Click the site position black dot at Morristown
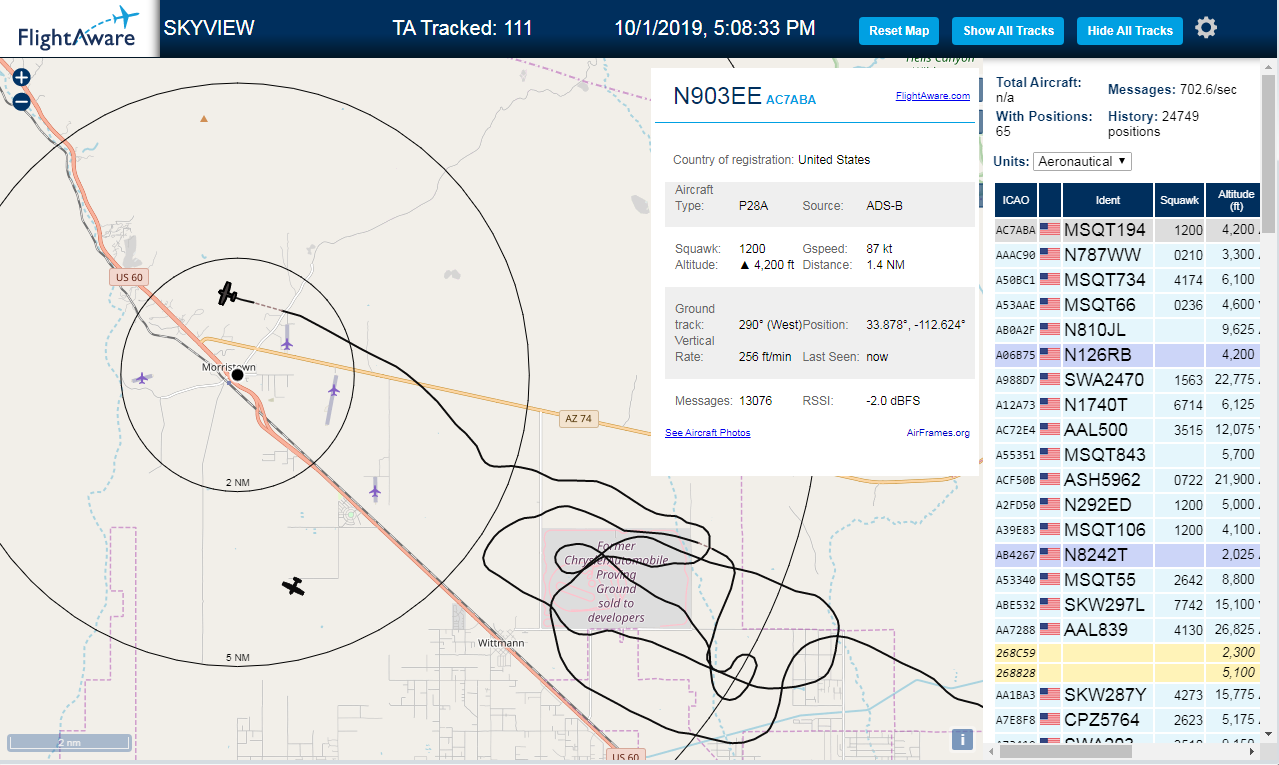The image size is (1279, 765). point(237,375)
